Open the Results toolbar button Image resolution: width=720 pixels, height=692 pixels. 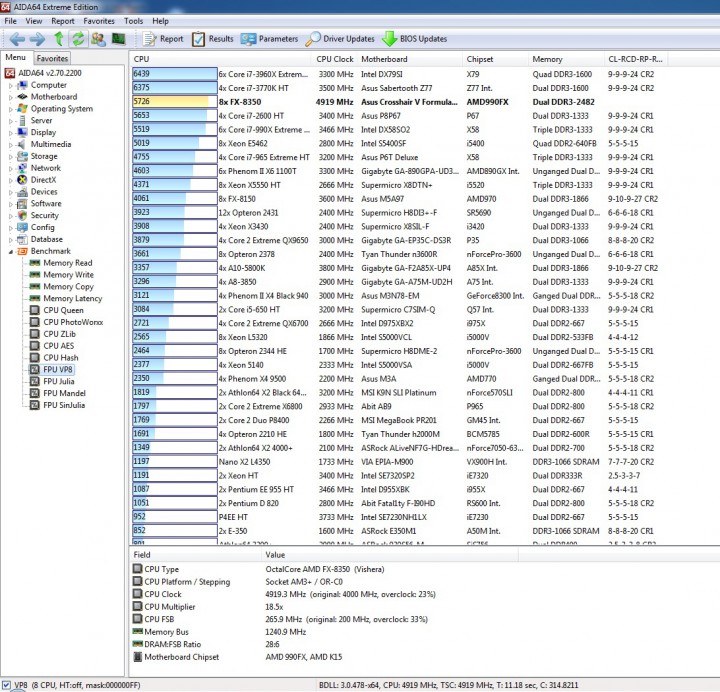(213, 39)
